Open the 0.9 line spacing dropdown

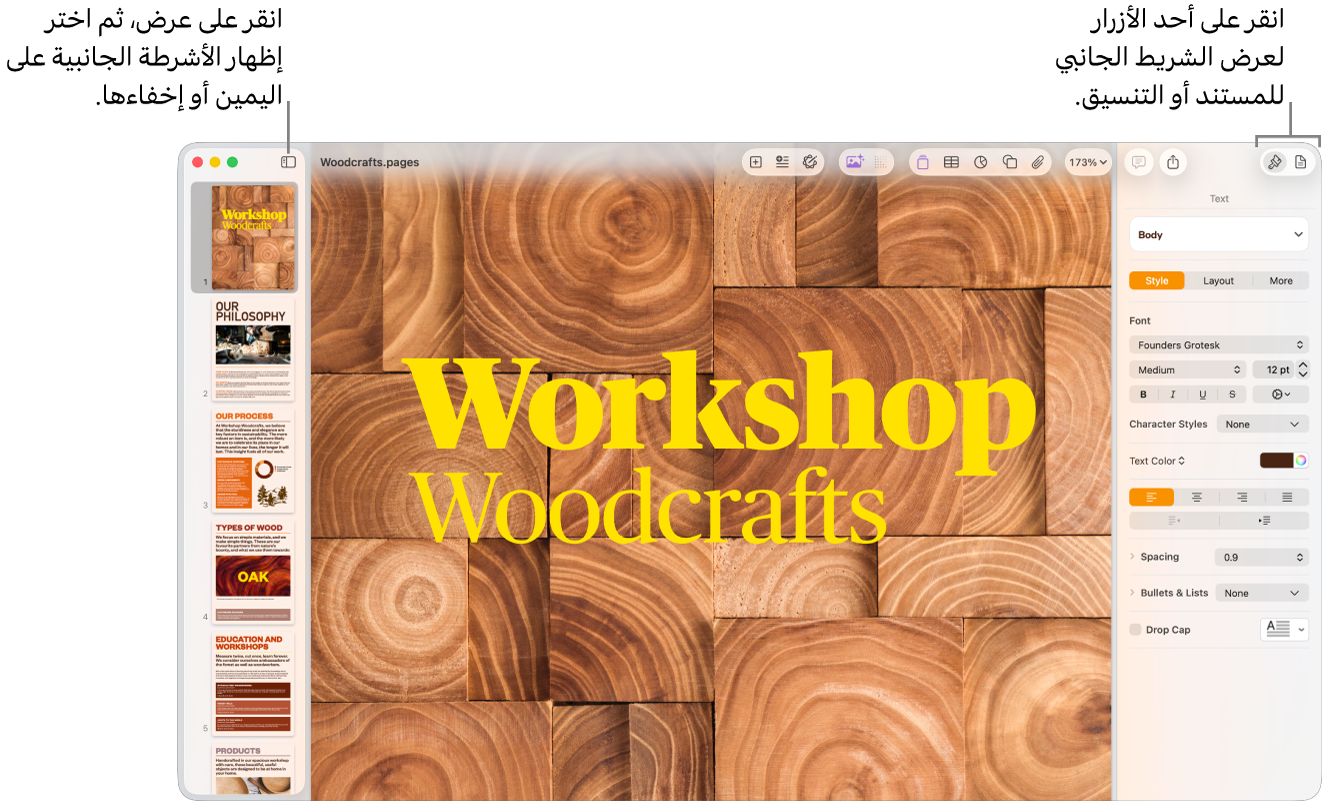pyautogui.click(x=1261, y=557)
